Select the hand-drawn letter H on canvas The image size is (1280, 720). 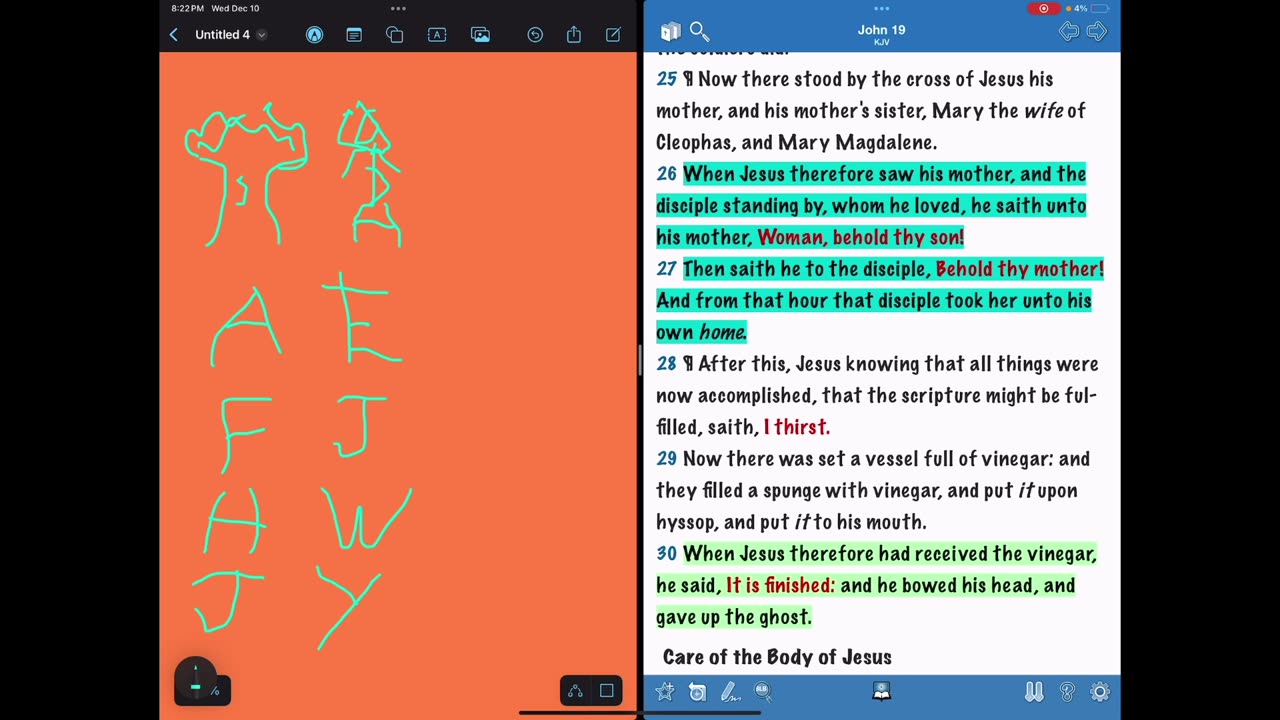(235, 523)
